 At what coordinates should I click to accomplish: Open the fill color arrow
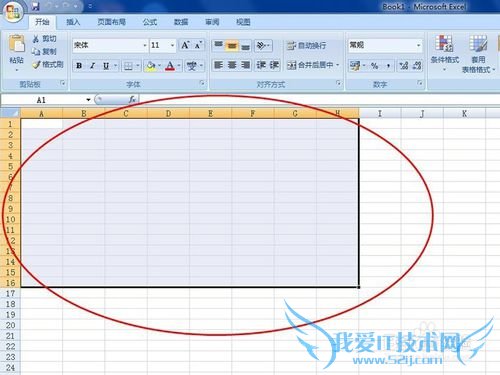coord(159,66)
